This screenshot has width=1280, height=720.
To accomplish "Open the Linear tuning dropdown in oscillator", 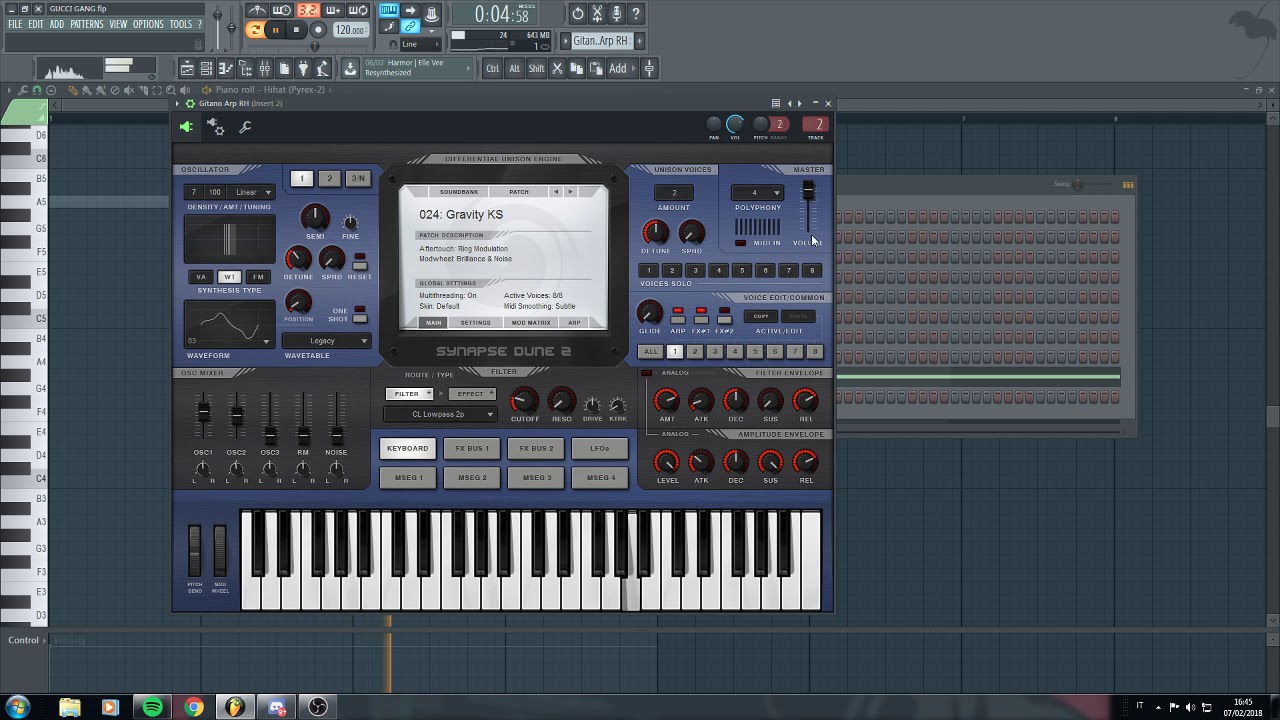I will click(x=251, y=192).
